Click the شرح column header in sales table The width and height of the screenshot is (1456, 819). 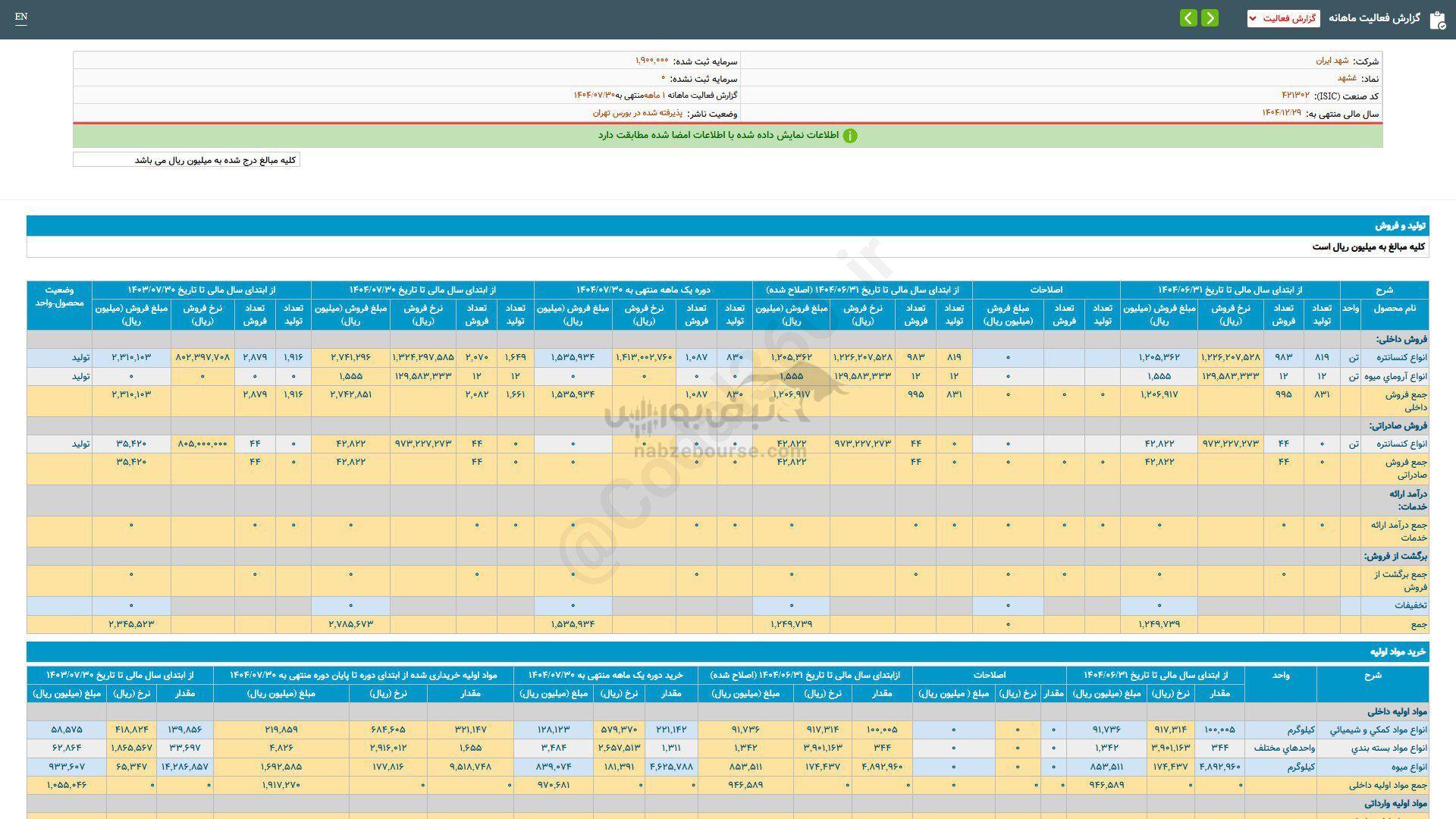[1384, 290]
